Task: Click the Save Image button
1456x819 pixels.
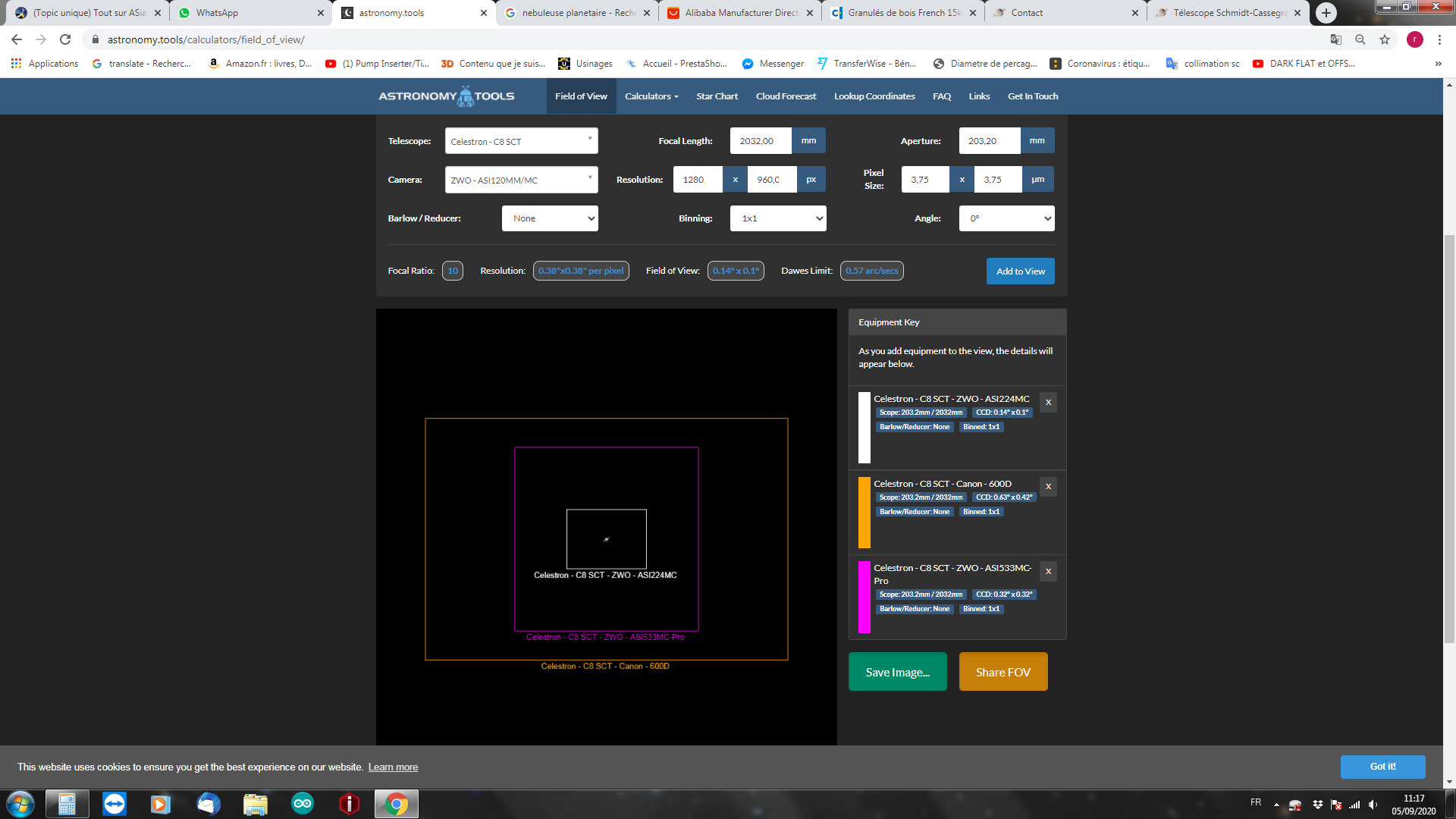Action: click(x=897, y=672)
